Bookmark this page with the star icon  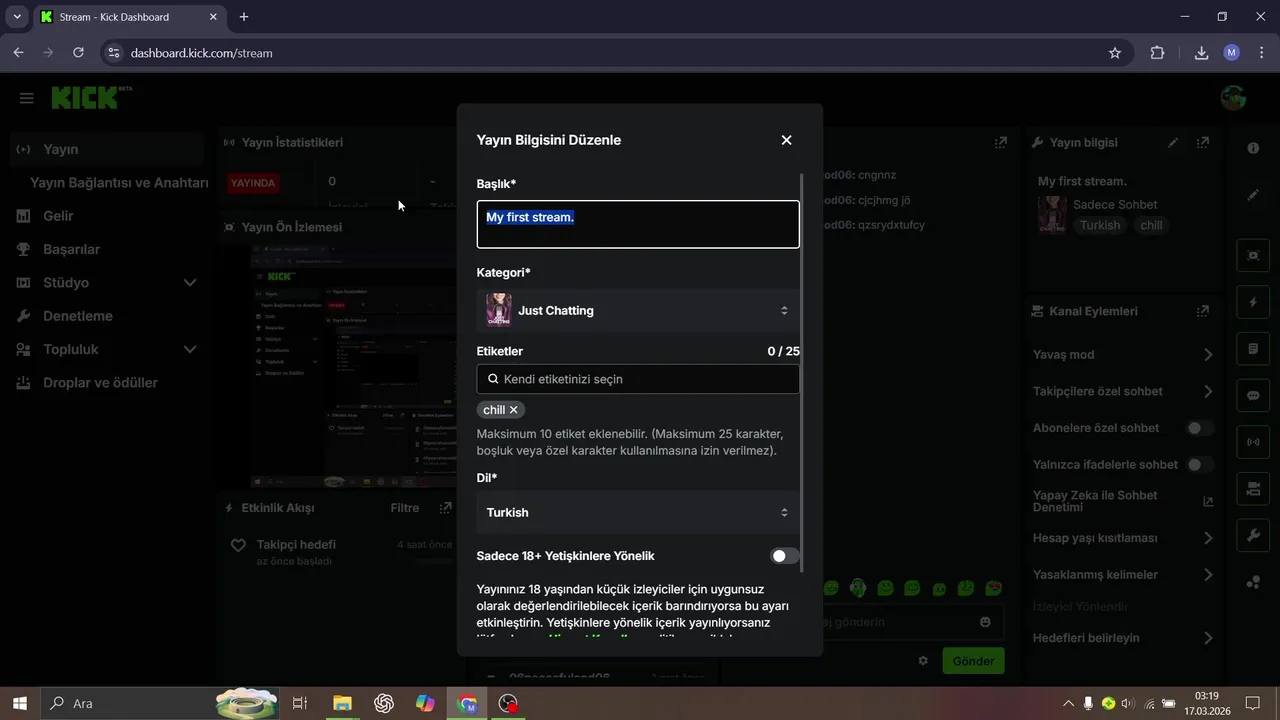click(x=1115, y=53)
